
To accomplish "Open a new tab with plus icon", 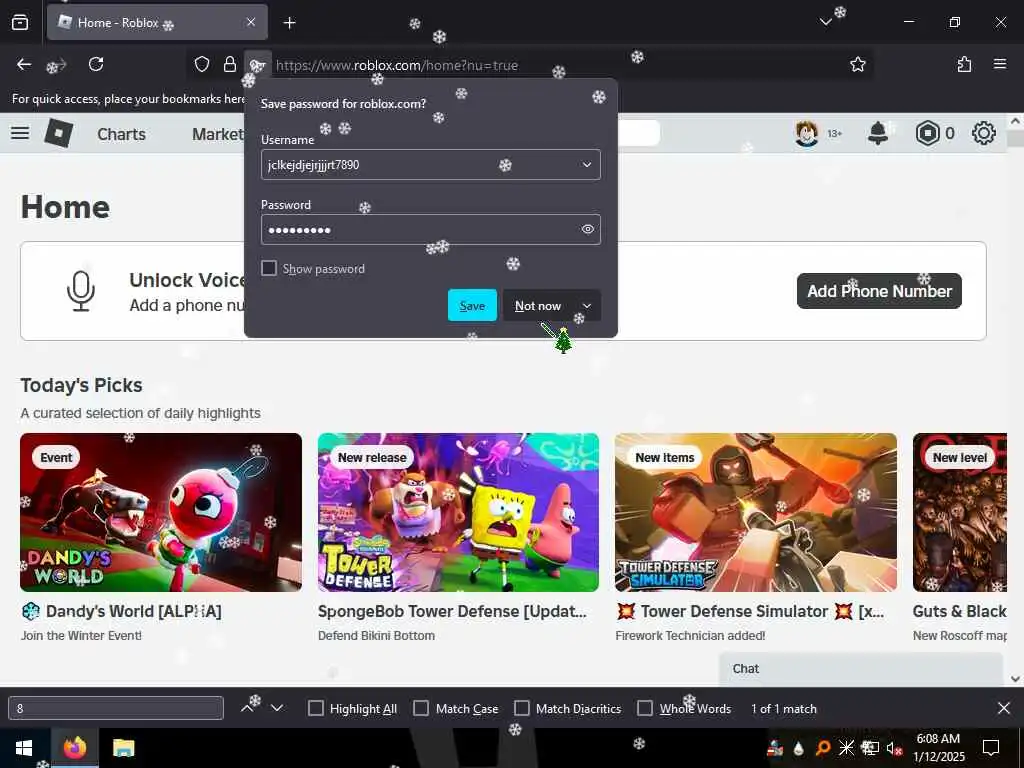I will (289, 23).
